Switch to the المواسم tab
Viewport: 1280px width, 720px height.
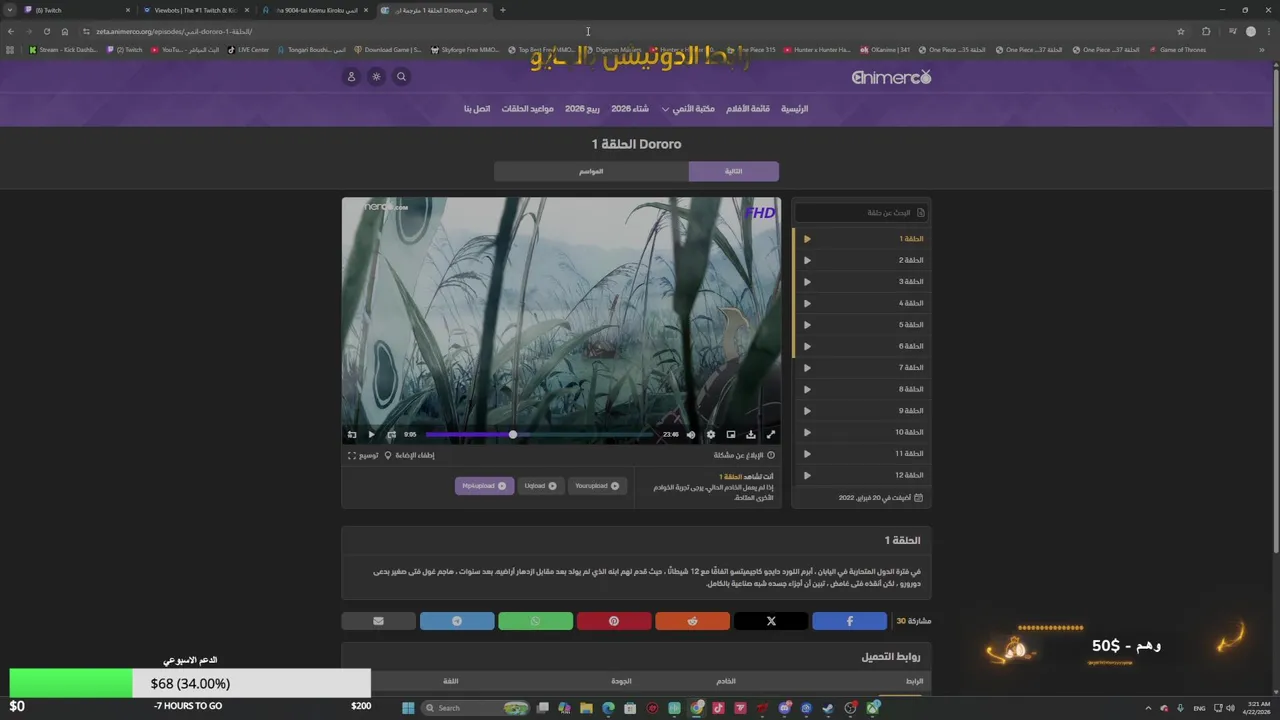tap(591, 171)
